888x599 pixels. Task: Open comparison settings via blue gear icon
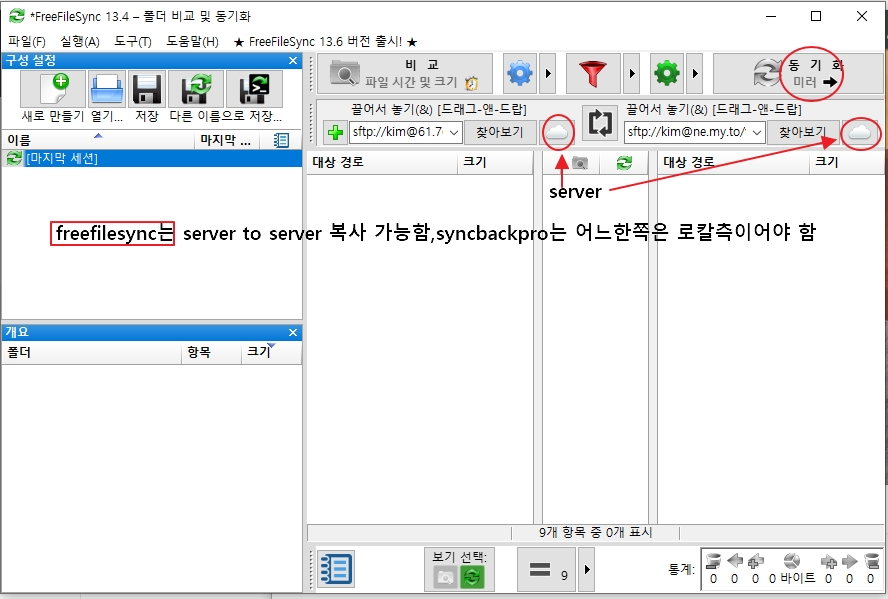coord(519,74)
